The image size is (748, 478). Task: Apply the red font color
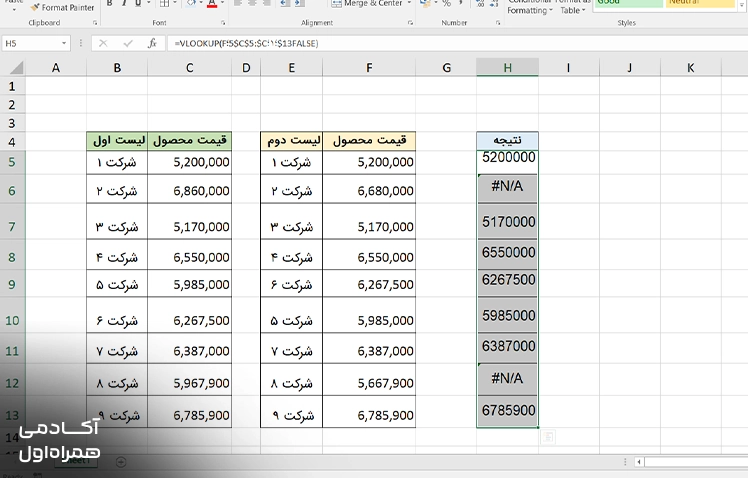[x=212, y=3]
